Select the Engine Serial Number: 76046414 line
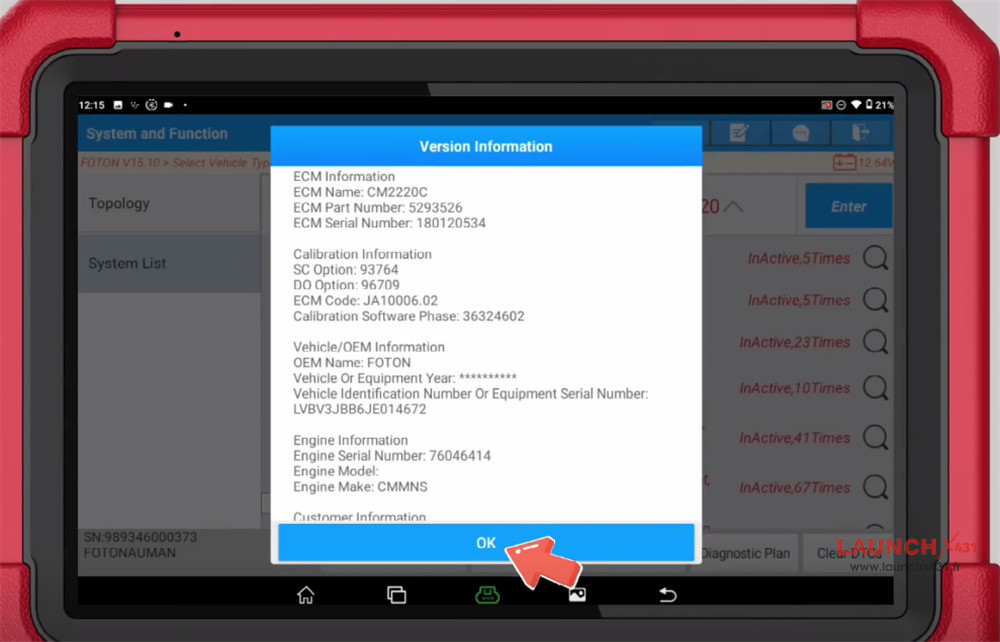The width and height of the screenshot is (1000, 642). click(392, 456)
